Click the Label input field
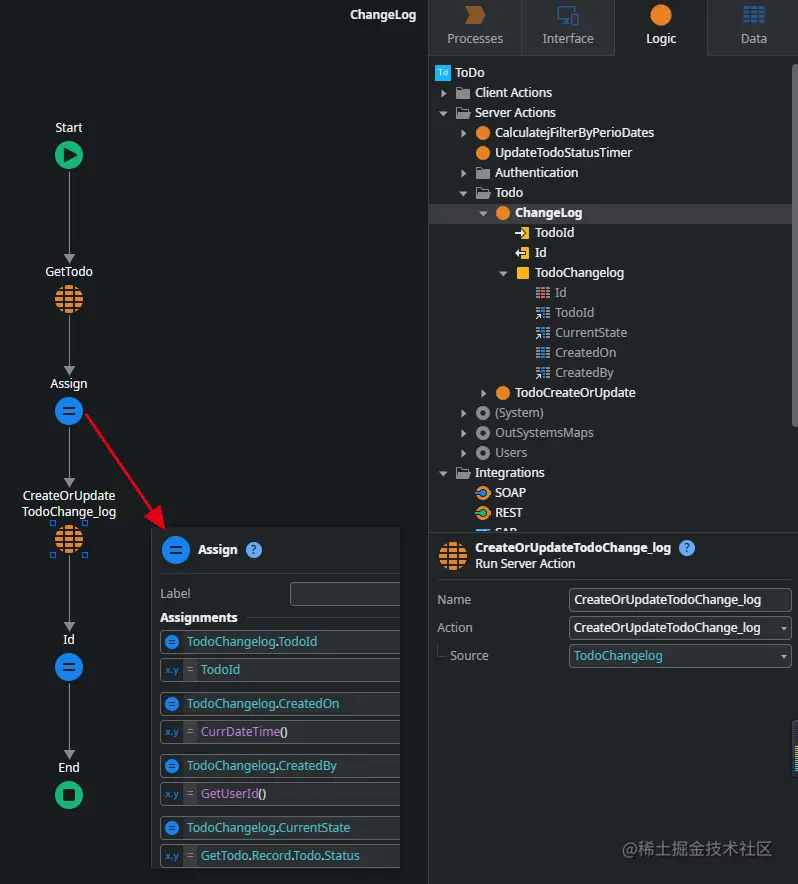798x884 pixels. (x=345, y=594)
